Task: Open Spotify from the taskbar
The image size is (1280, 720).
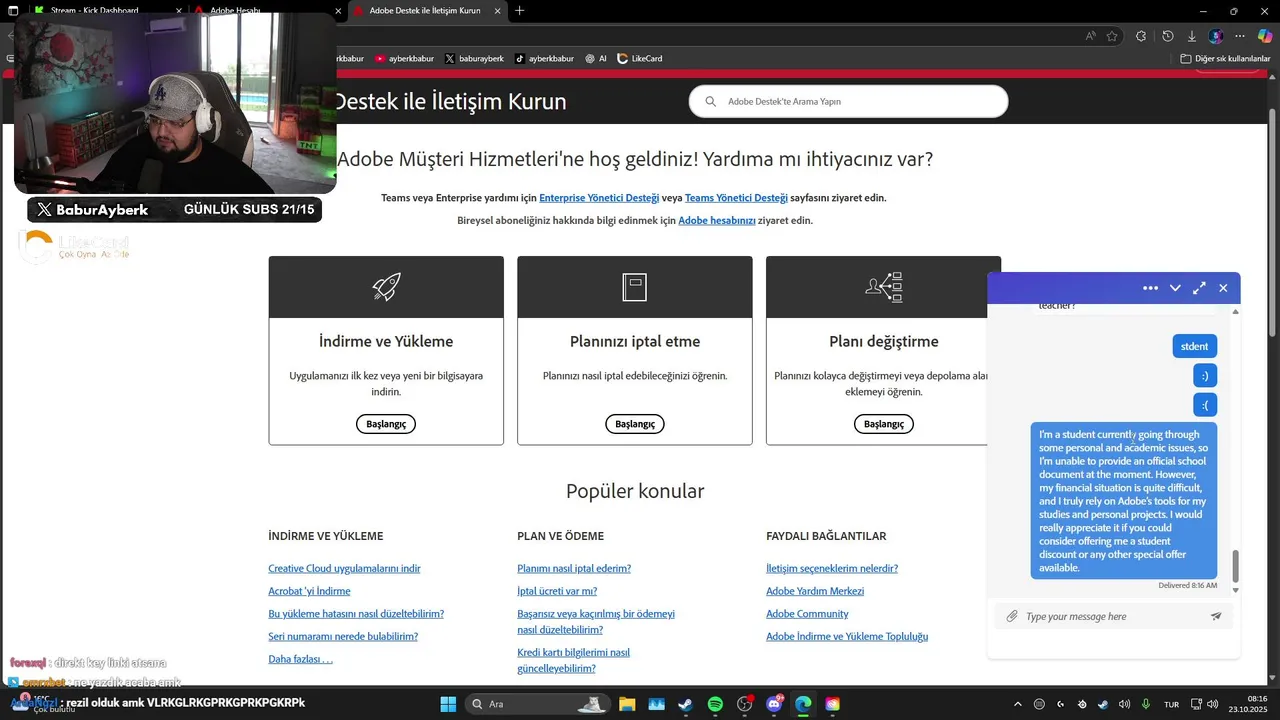Action: point(715,704)
